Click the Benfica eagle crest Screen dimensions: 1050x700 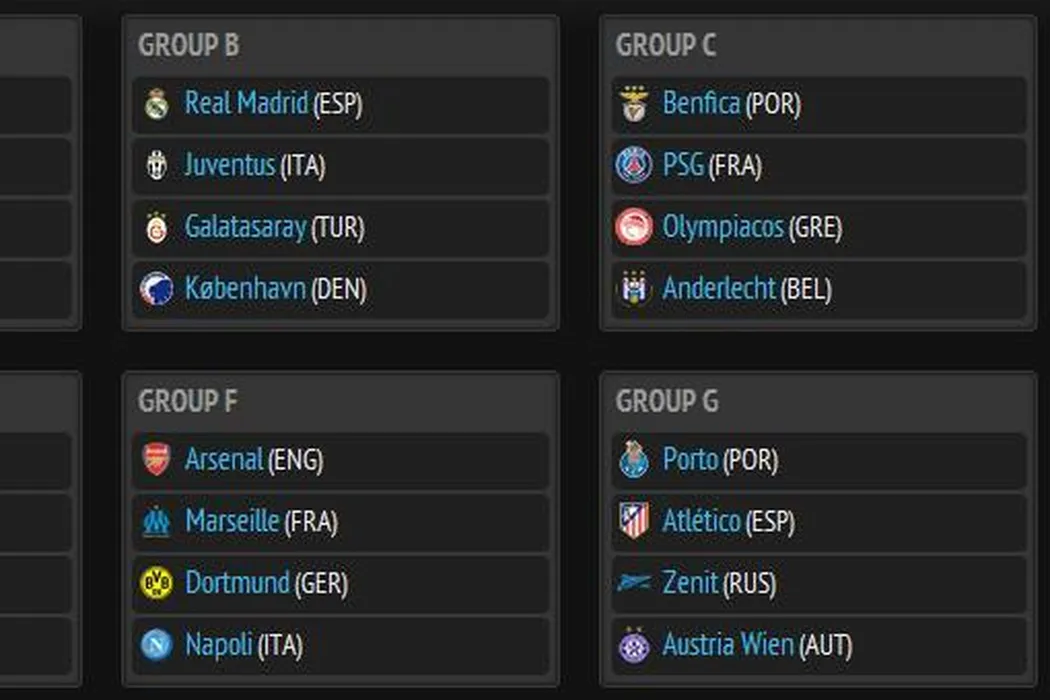tap(634, 104)
